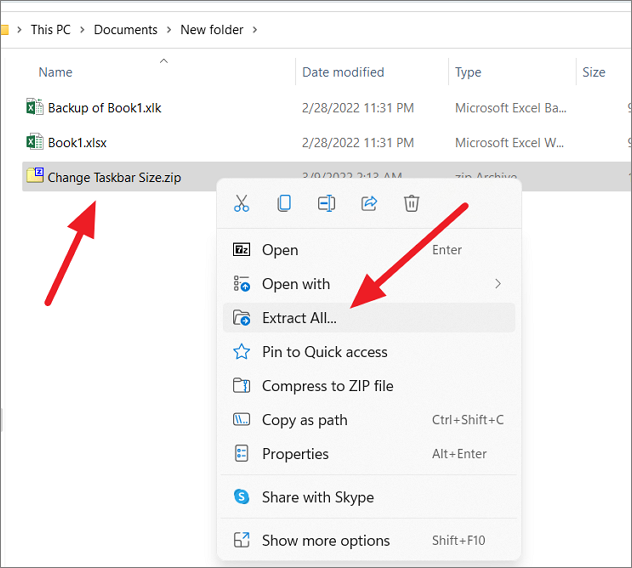Choose Share with Skype
This screenshot has width=632, height=568.
[369, 497]
